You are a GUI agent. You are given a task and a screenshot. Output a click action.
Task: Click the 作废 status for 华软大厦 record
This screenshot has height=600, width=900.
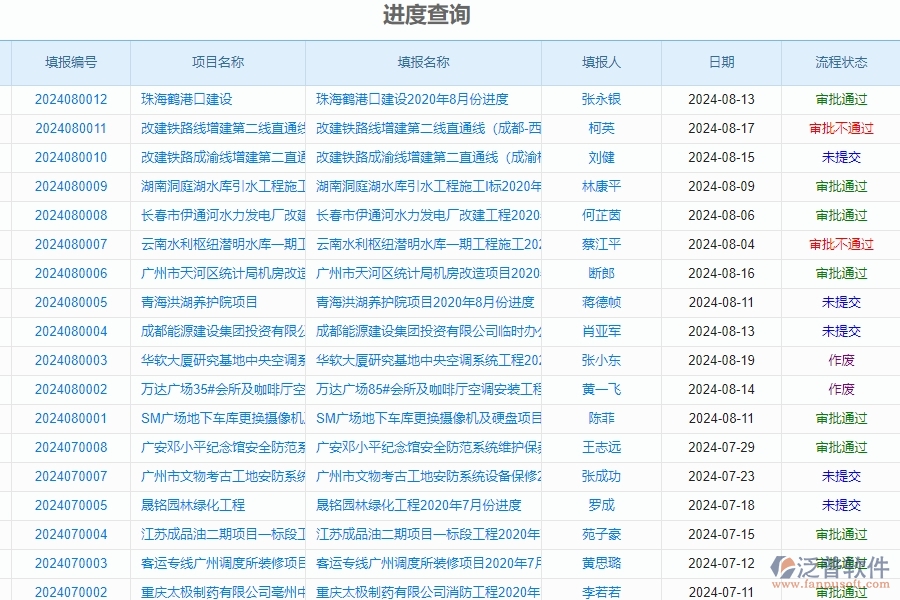(843, 360)
